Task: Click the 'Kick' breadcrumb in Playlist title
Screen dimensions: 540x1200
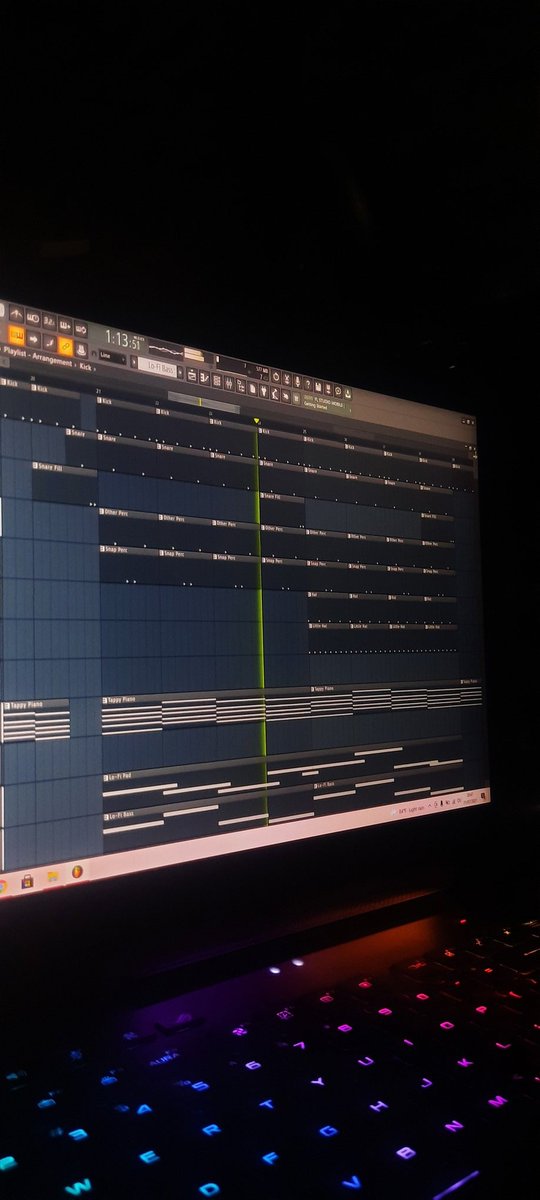Action: (x=85, y=367)
